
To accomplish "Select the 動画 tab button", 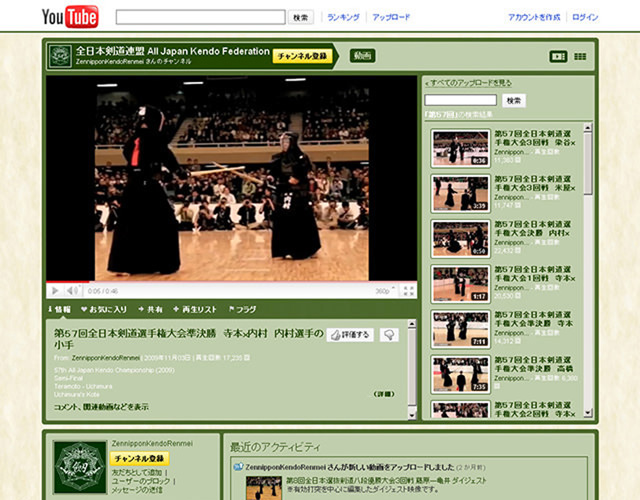I will click(362, 56).
